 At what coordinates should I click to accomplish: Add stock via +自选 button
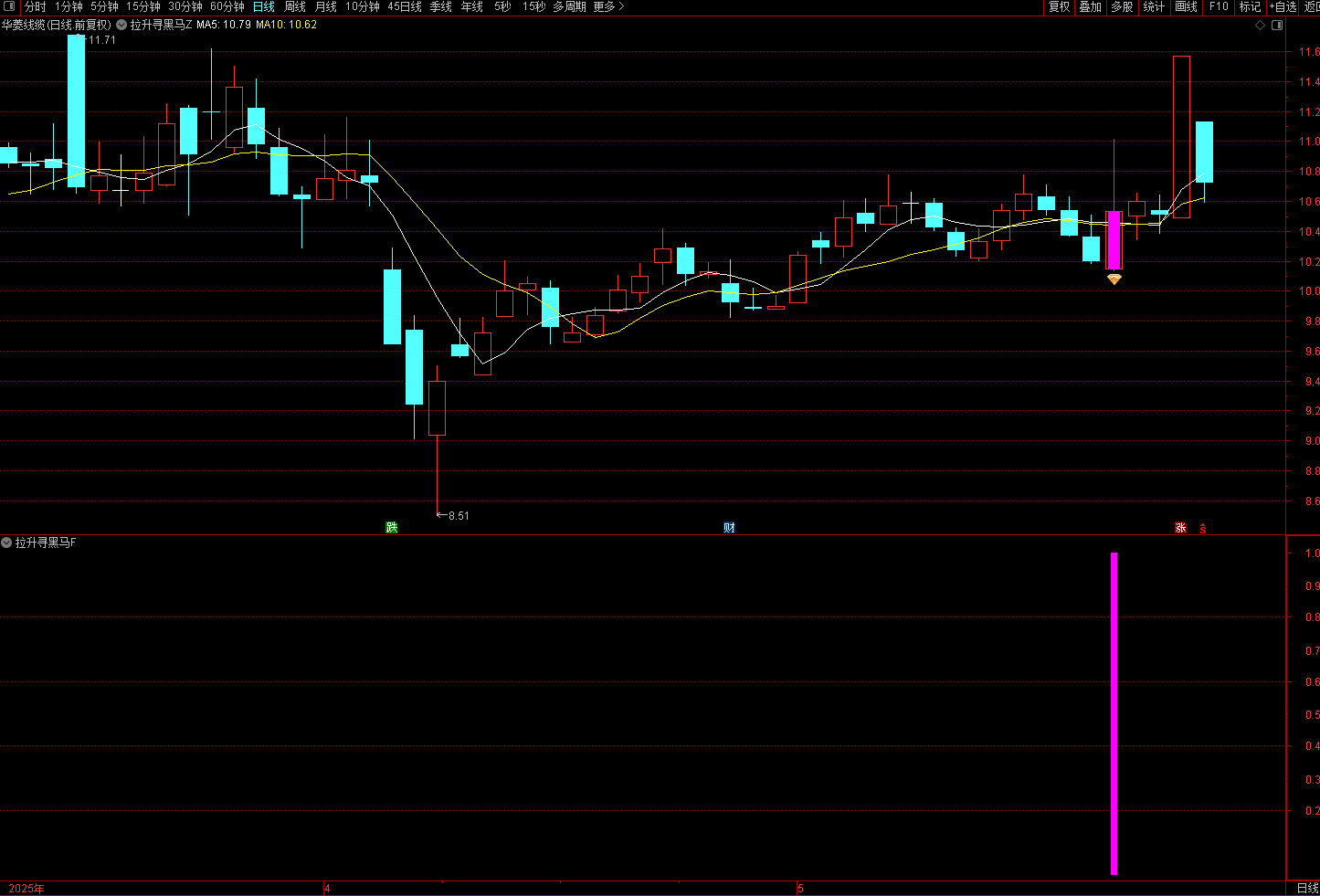[x=1283, y=6]
